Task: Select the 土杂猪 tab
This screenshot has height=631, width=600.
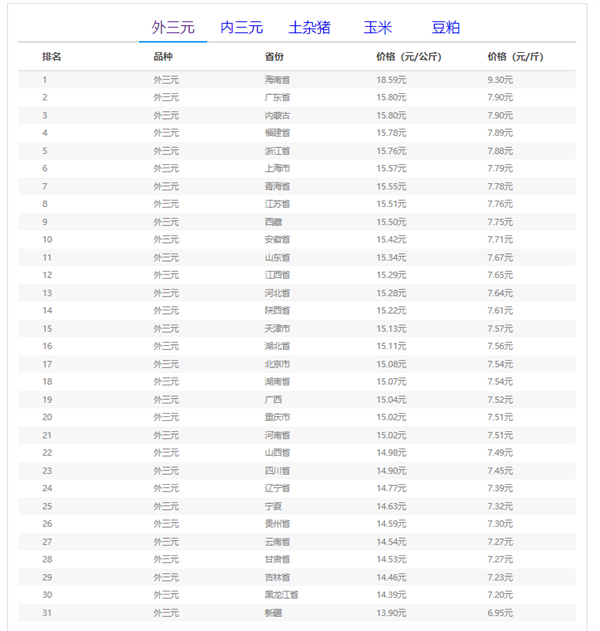Action: click(x=309, y=28)
